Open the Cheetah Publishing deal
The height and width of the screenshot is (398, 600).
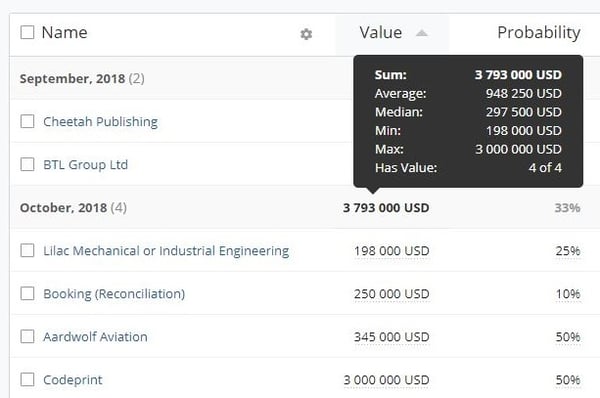(x=100, y=122)
